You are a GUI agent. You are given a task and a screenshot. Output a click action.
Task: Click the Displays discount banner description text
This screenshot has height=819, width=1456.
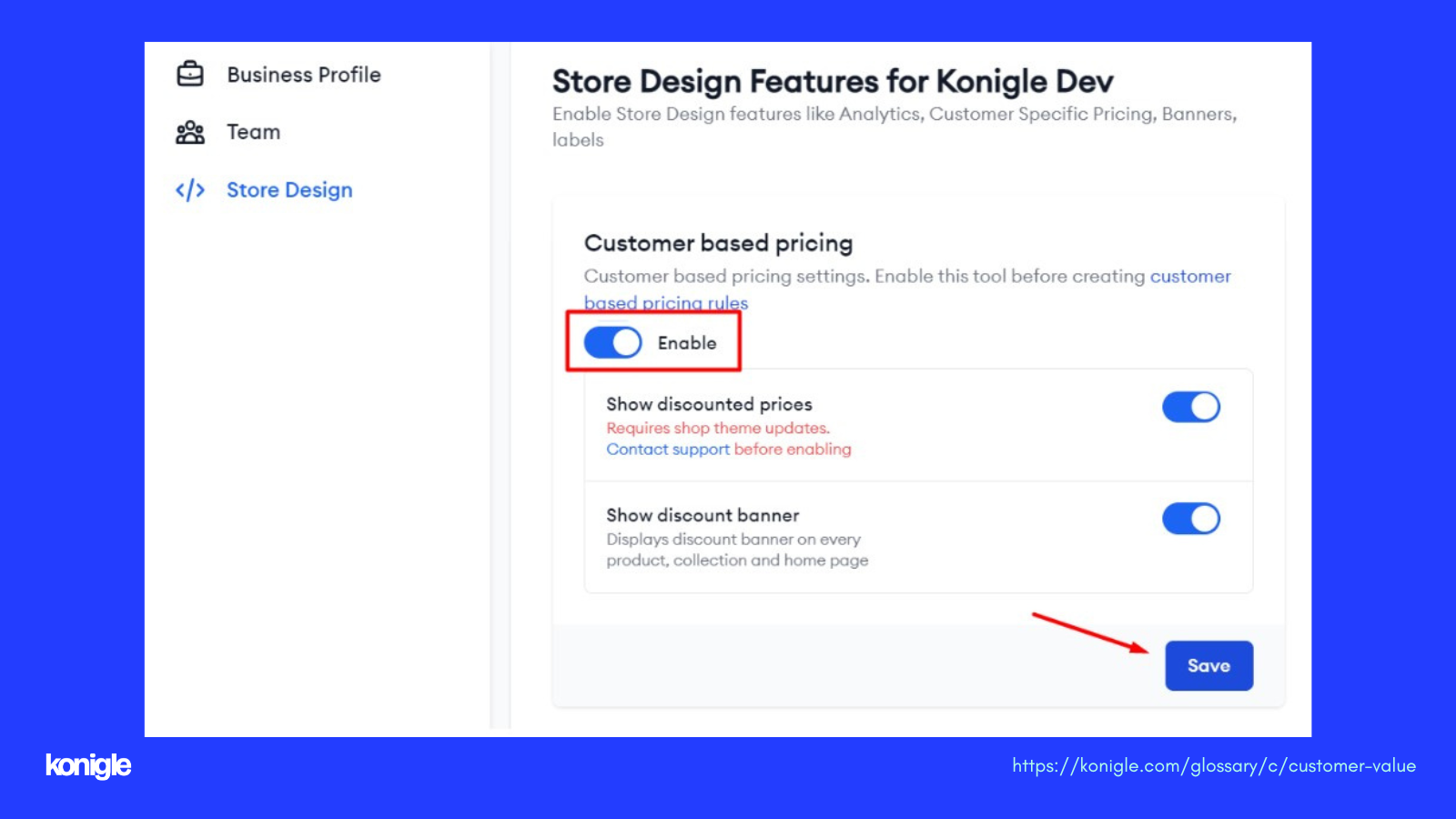737,550
